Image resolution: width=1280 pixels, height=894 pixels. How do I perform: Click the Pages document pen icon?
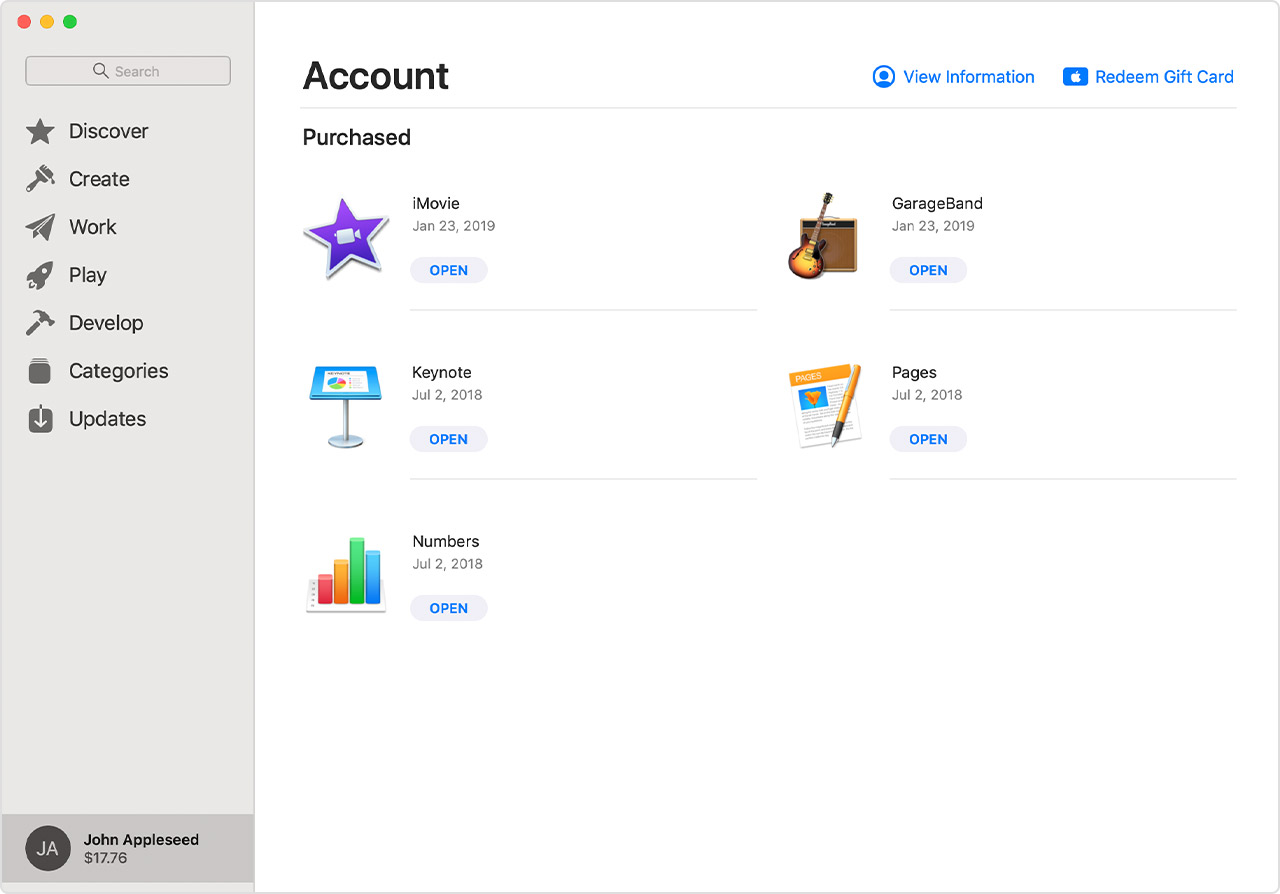[825, 405]
